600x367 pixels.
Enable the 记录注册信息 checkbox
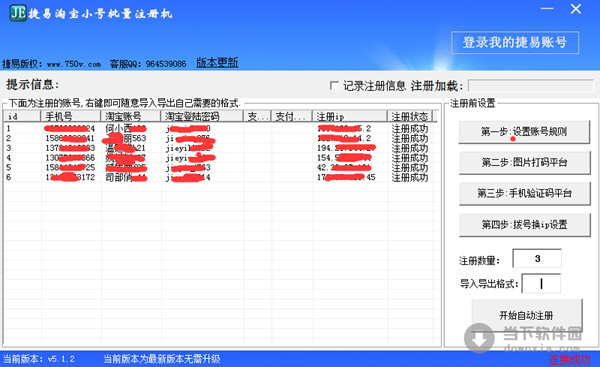click(x=334, y=86)
